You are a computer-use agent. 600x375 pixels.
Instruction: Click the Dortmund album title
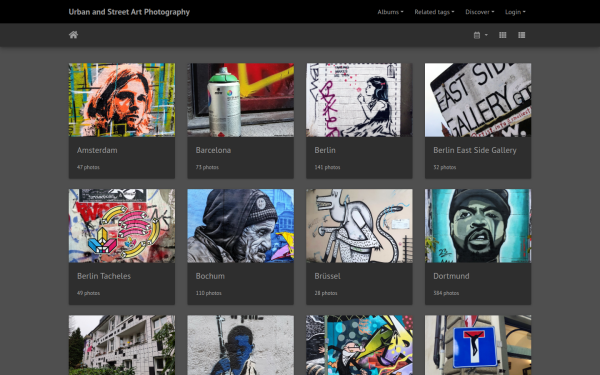[451, 276]
